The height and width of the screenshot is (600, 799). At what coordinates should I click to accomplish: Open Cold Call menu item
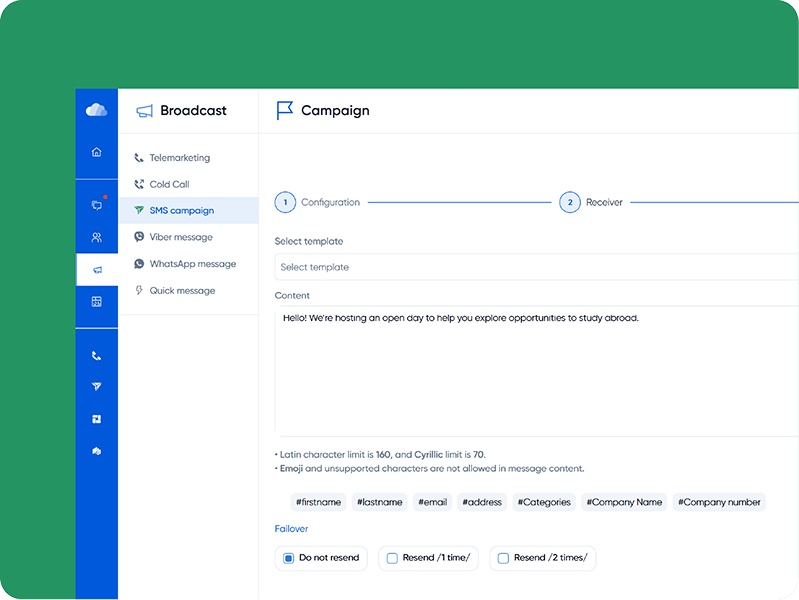click(189, 184)
